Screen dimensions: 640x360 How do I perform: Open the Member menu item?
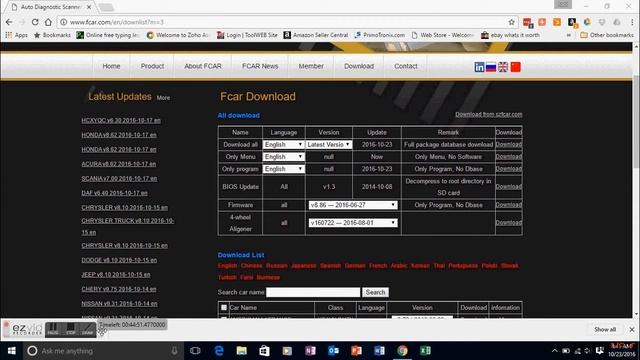click(x=311, y=66)
